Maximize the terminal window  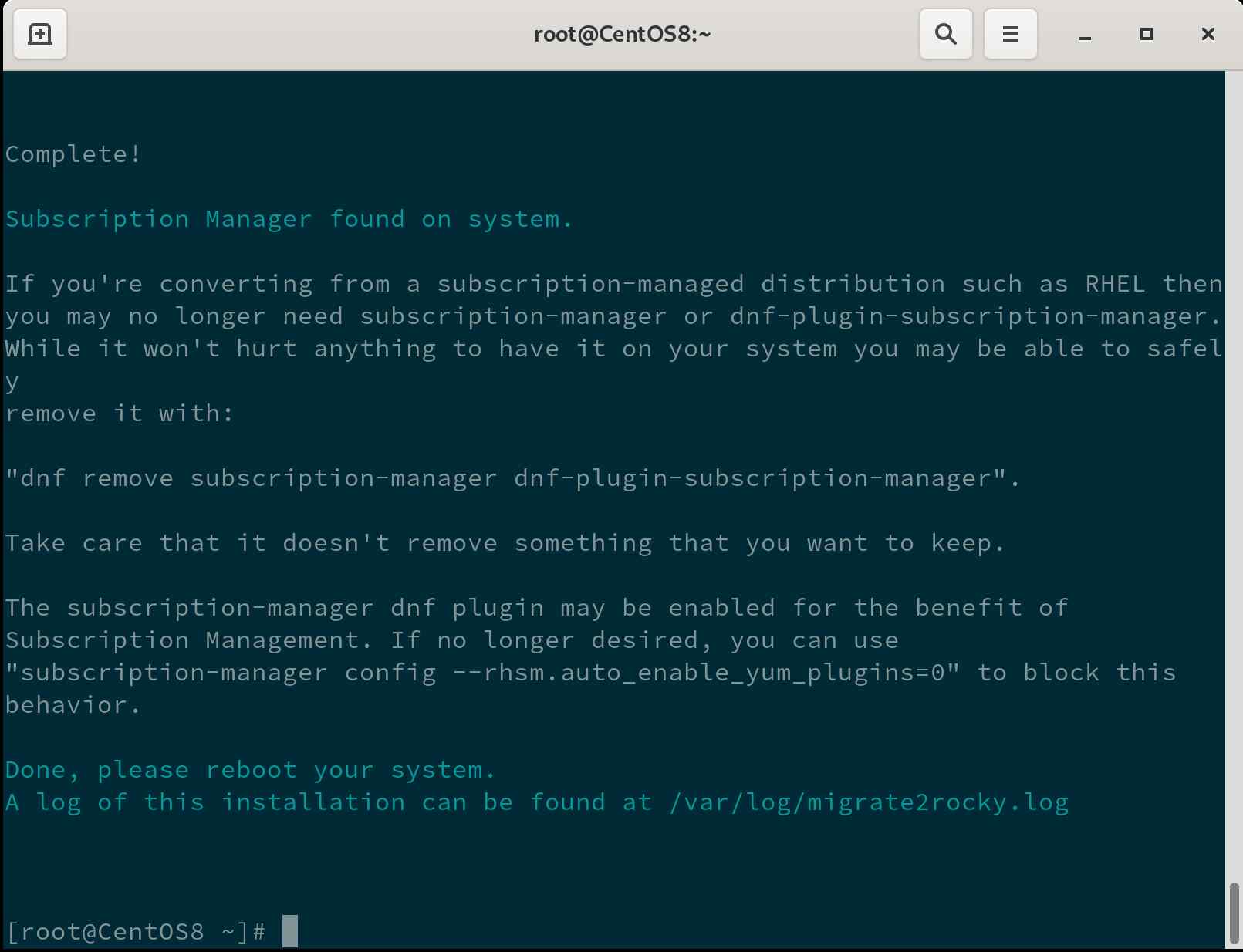click(1146, 34)
